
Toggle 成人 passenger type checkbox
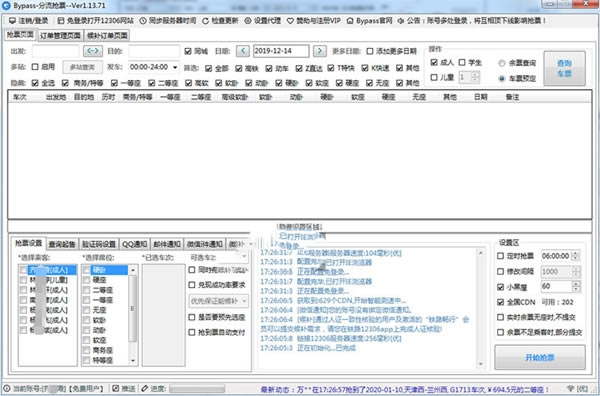click(434, 62)
